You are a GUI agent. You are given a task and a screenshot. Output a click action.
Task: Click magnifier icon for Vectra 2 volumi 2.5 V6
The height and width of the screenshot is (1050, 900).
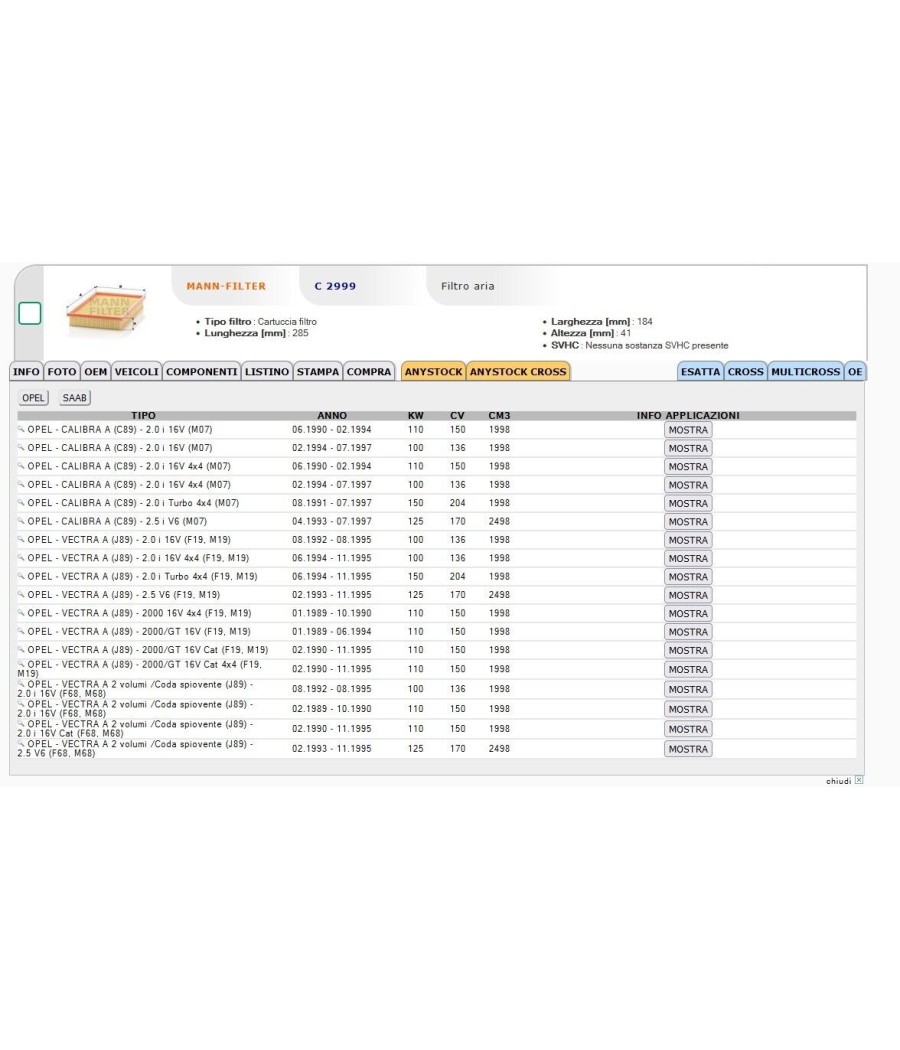pyautogui.click(x=21, y=743)
